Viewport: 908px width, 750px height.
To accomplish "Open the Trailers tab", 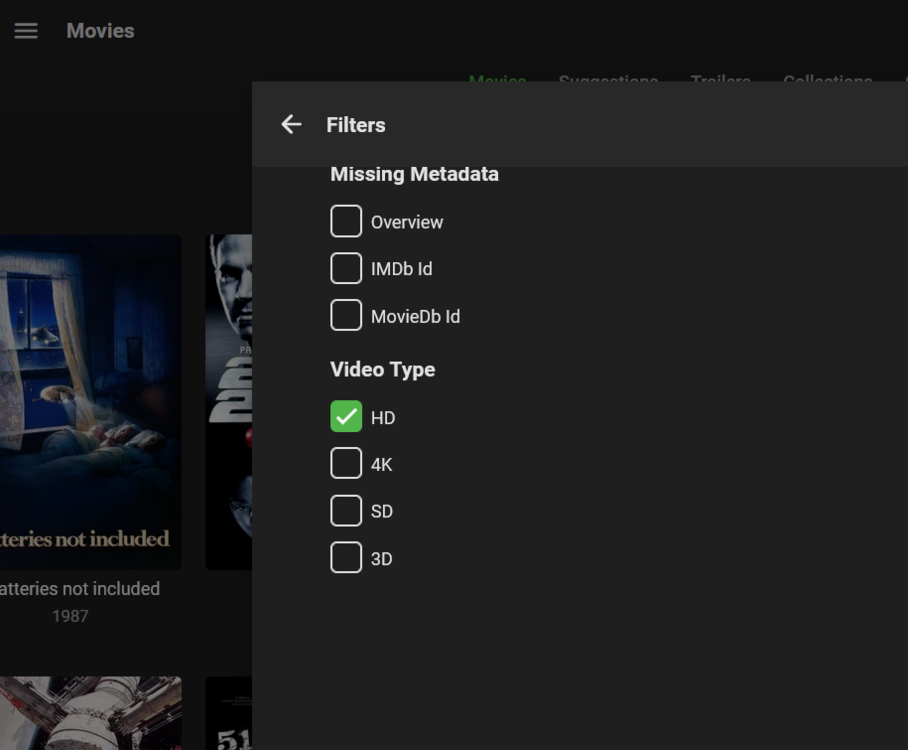I will (720, 79).
